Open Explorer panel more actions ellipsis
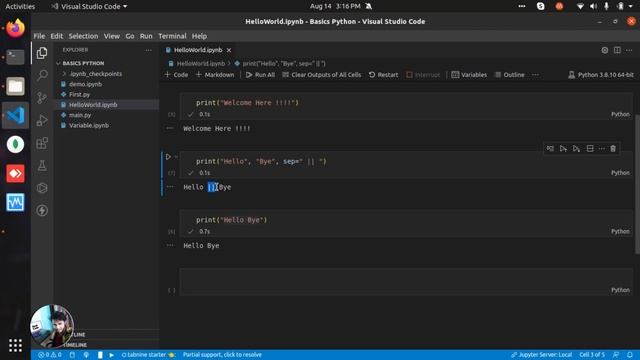Screen dimensions: 640x360 (148, 50)
